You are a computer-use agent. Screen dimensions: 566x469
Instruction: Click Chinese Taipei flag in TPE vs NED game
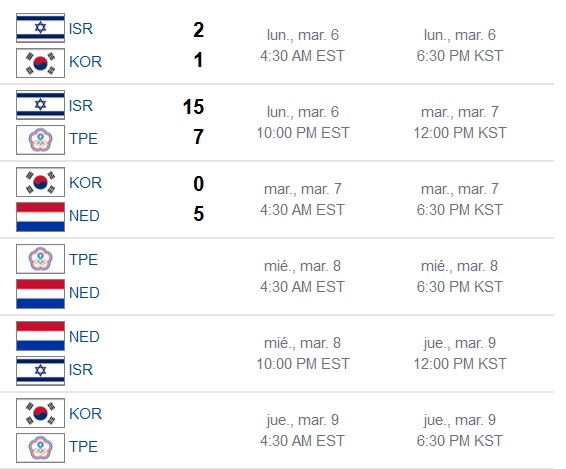click(x=40, y=259)
